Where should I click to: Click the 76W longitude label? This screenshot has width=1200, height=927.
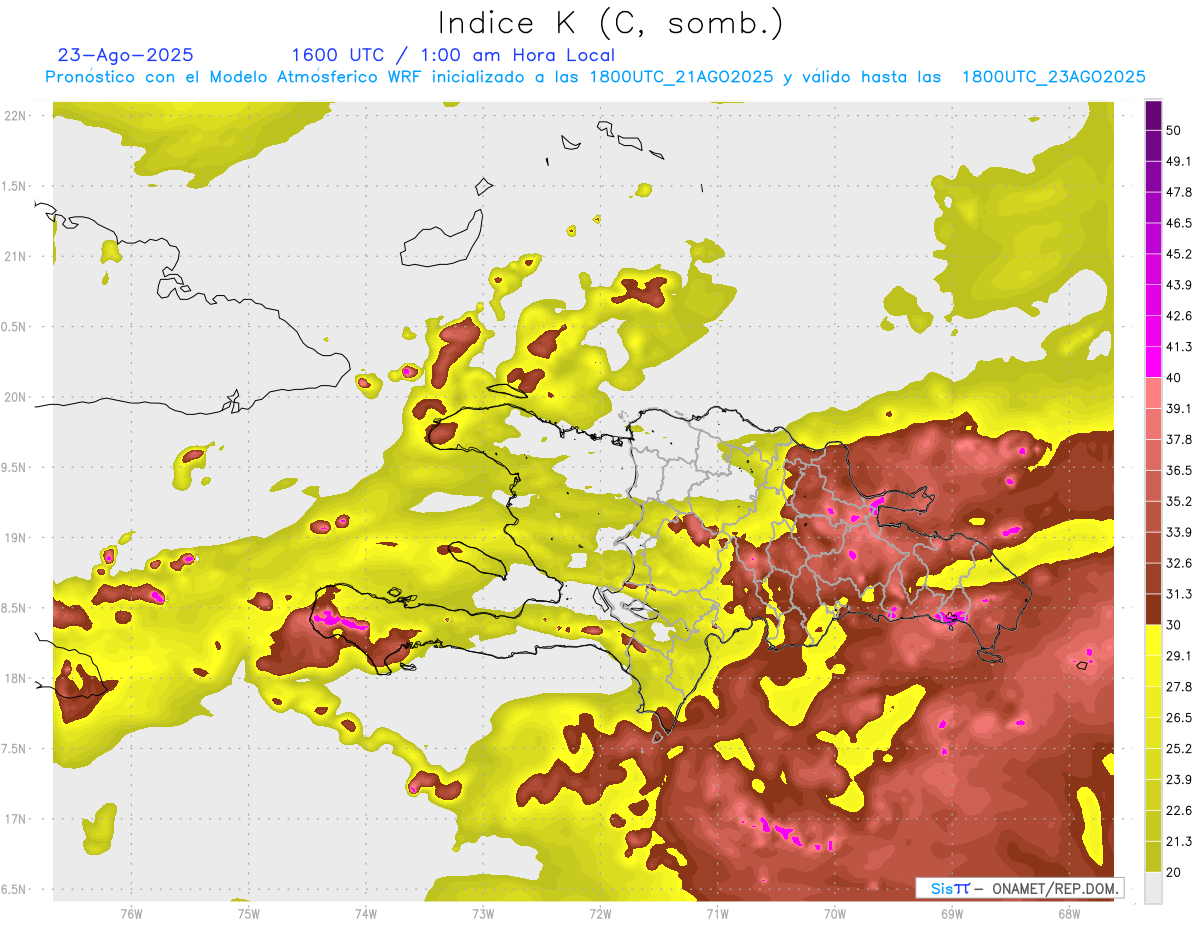[x=131, y=913]
